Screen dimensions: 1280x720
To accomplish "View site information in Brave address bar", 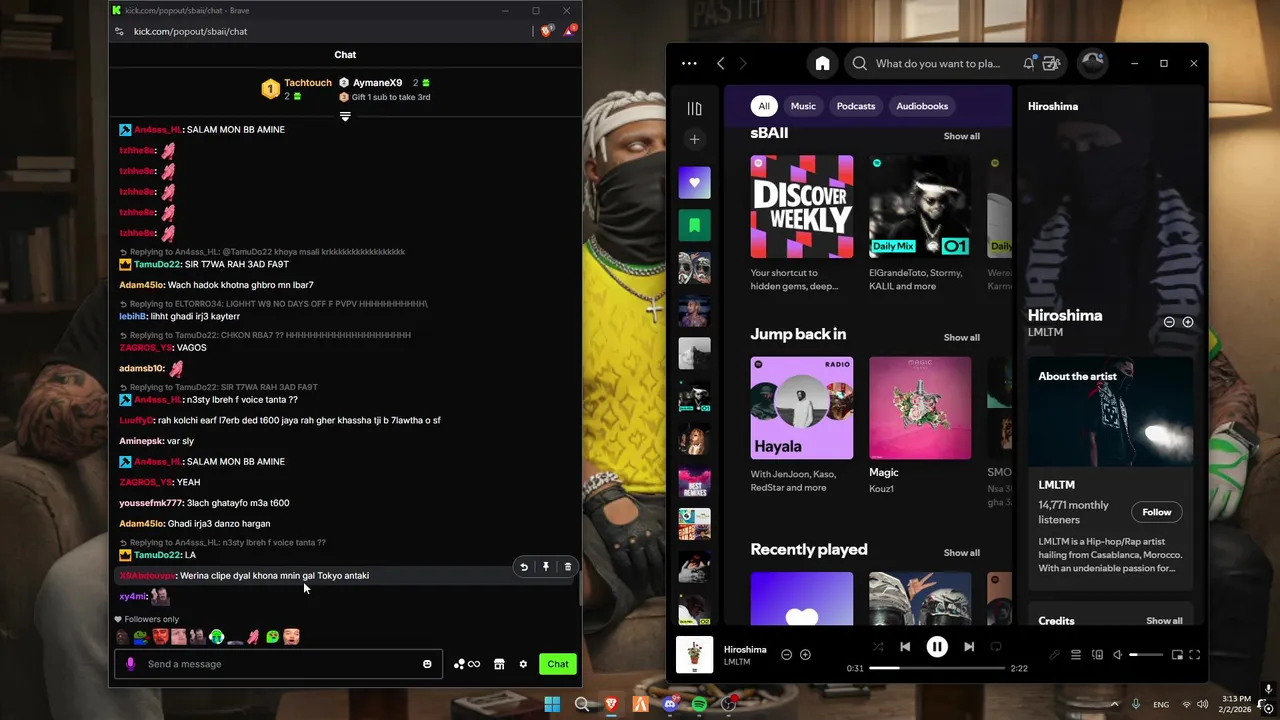I will 119,31.
